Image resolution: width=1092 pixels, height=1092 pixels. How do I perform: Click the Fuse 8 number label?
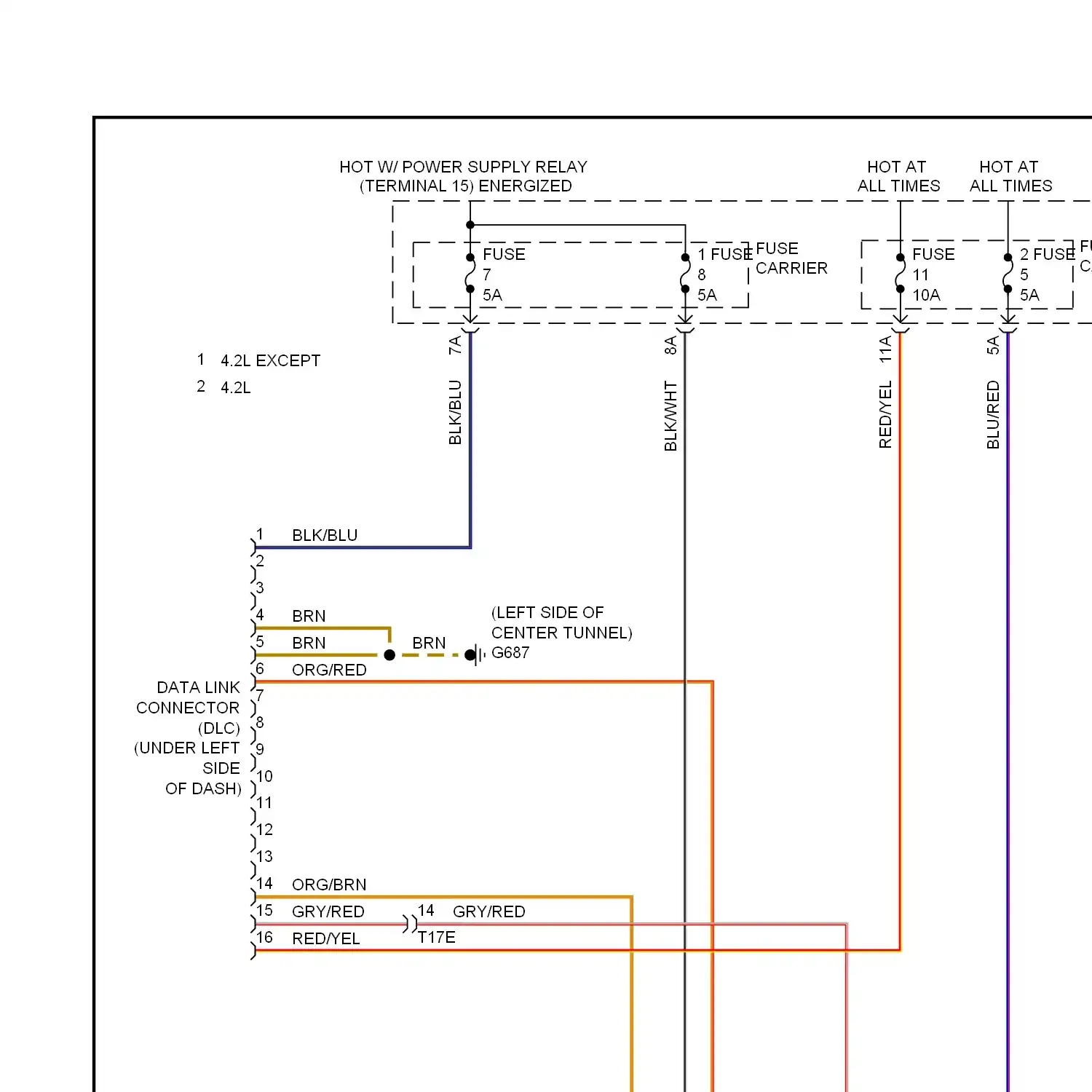point(702,274)
